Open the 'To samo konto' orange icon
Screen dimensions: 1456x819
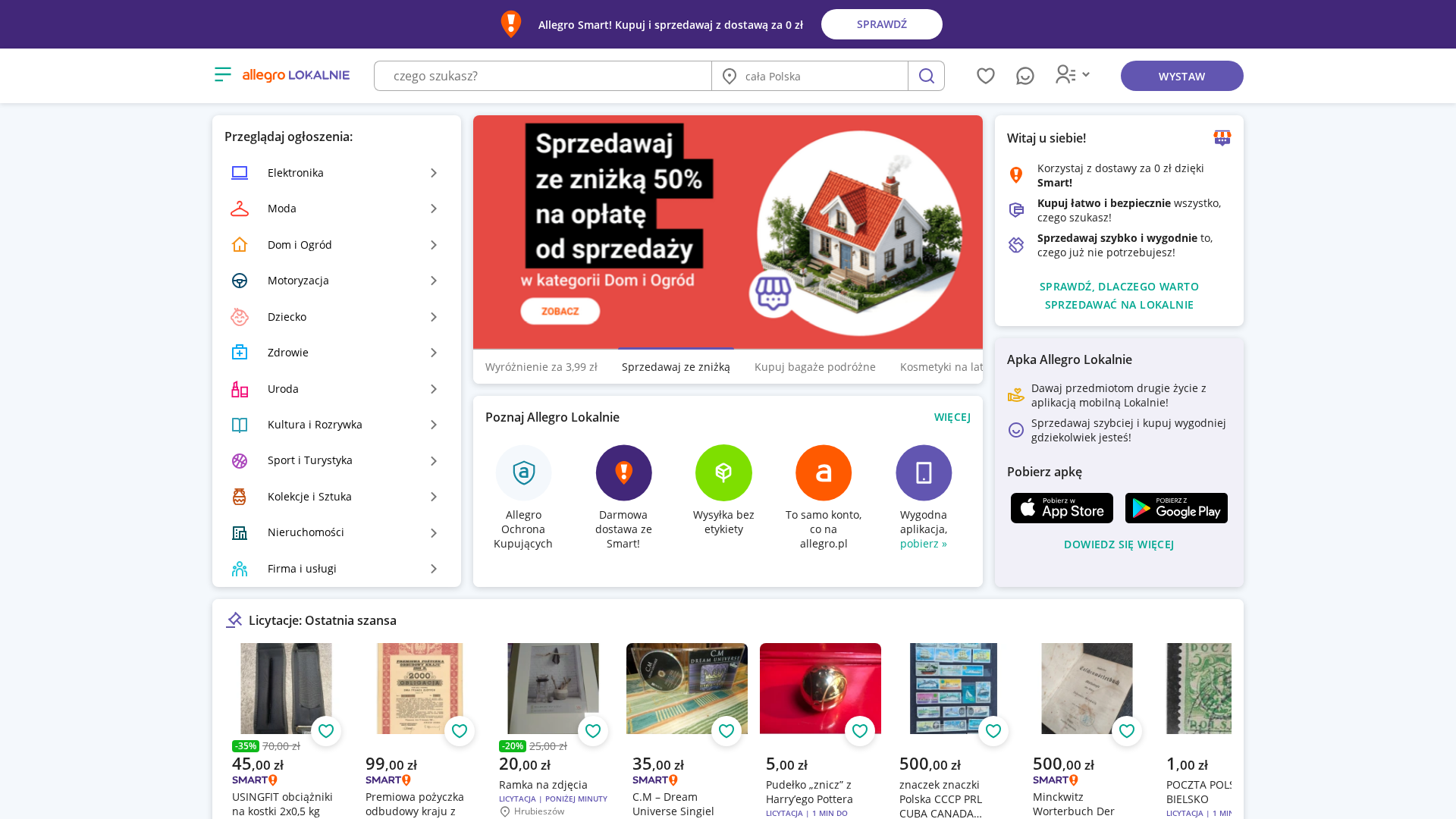pyautogui.click(x=824, y=472)
